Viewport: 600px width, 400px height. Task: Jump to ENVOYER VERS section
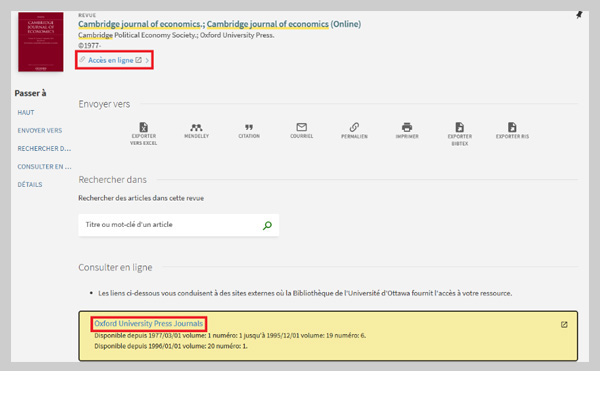point(40,131)
